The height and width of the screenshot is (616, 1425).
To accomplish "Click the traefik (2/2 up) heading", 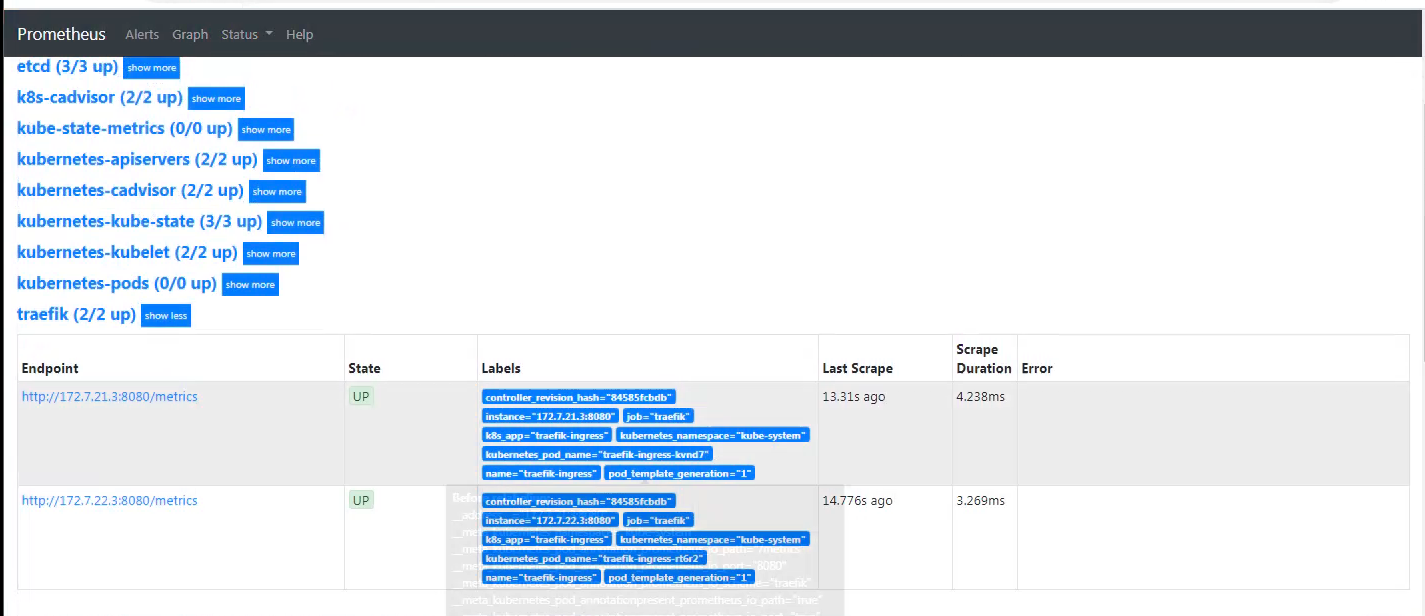I will [76, 314].
